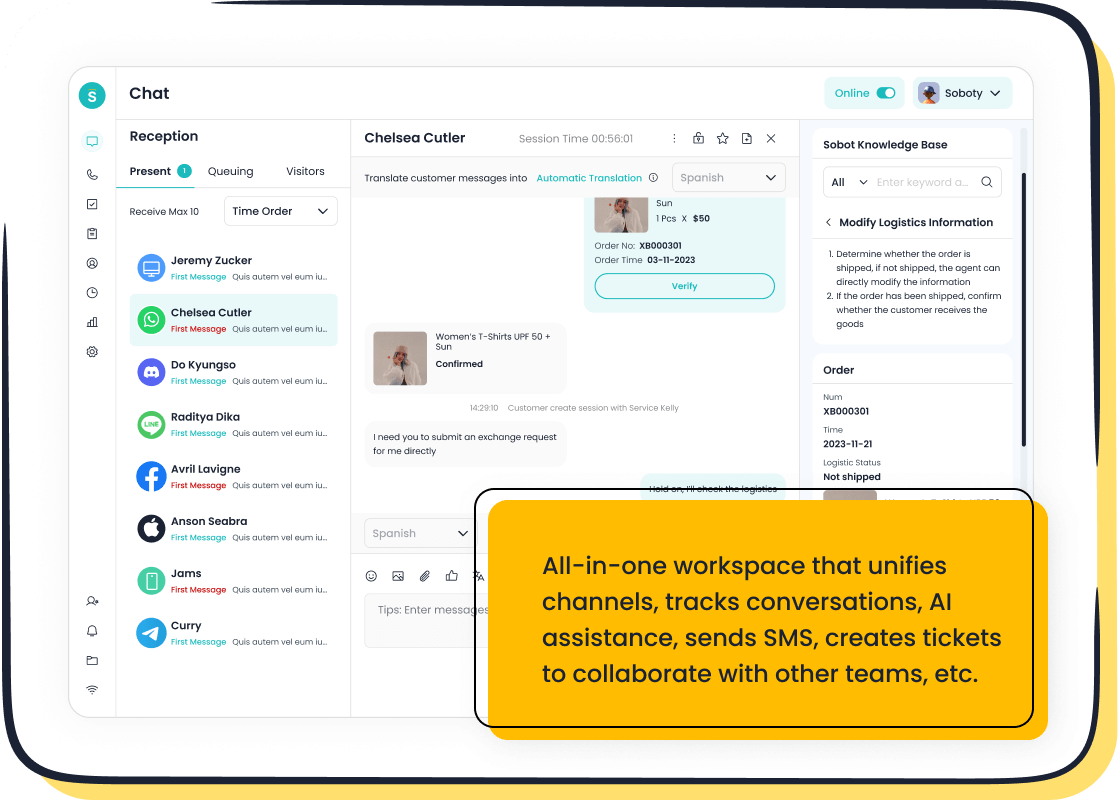Switch to the Queuing tab

tap(230, 171)
